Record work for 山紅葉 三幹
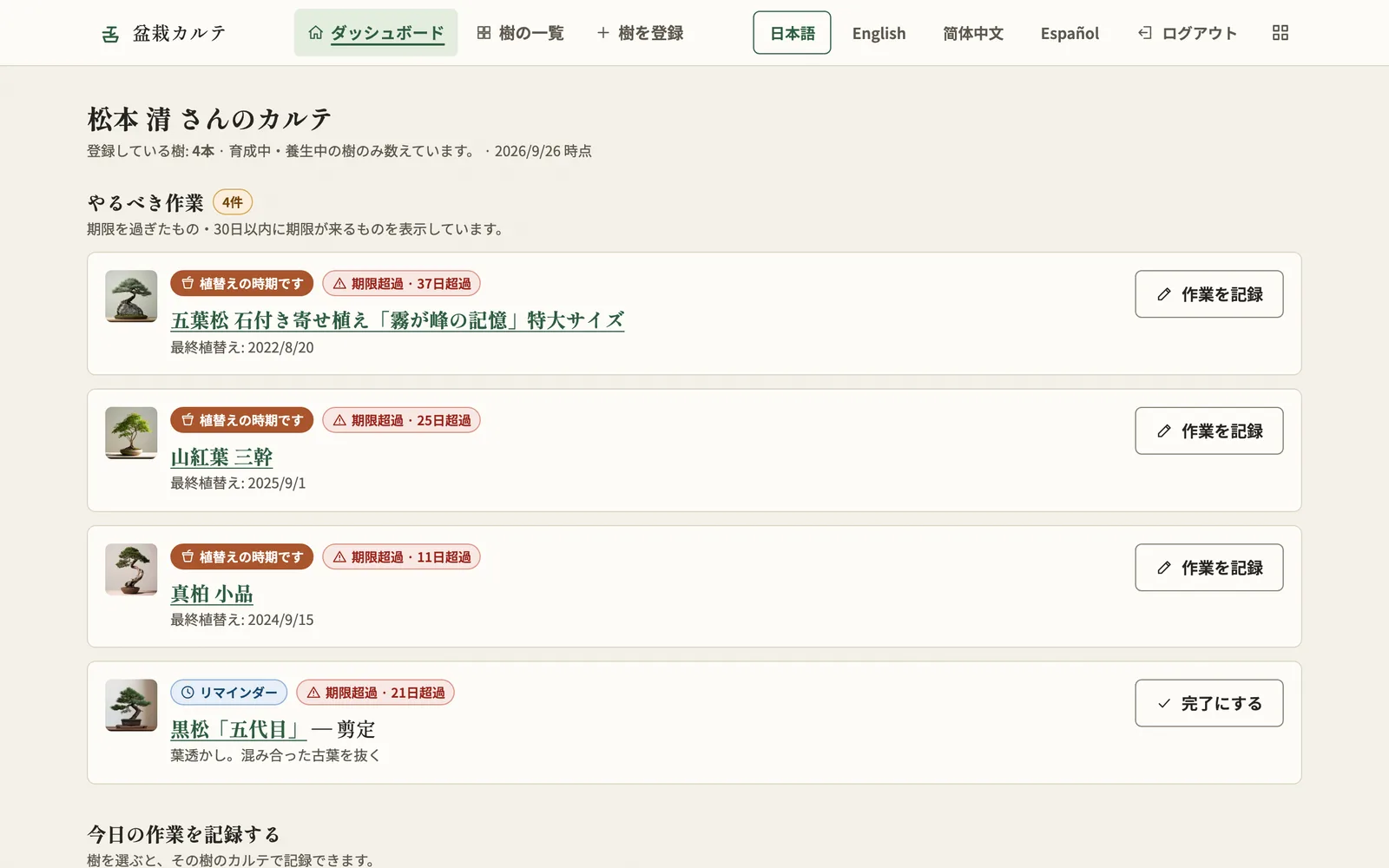 click(1208, 431)
